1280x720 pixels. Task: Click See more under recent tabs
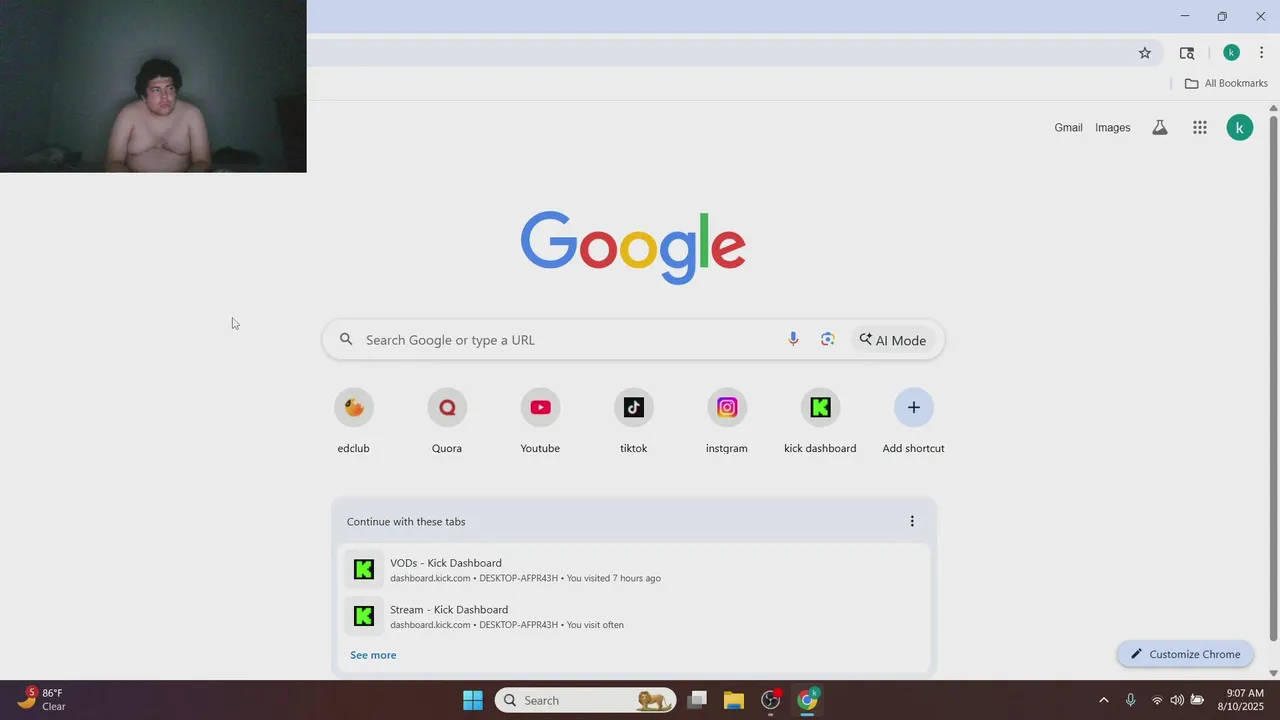point(373,655)
